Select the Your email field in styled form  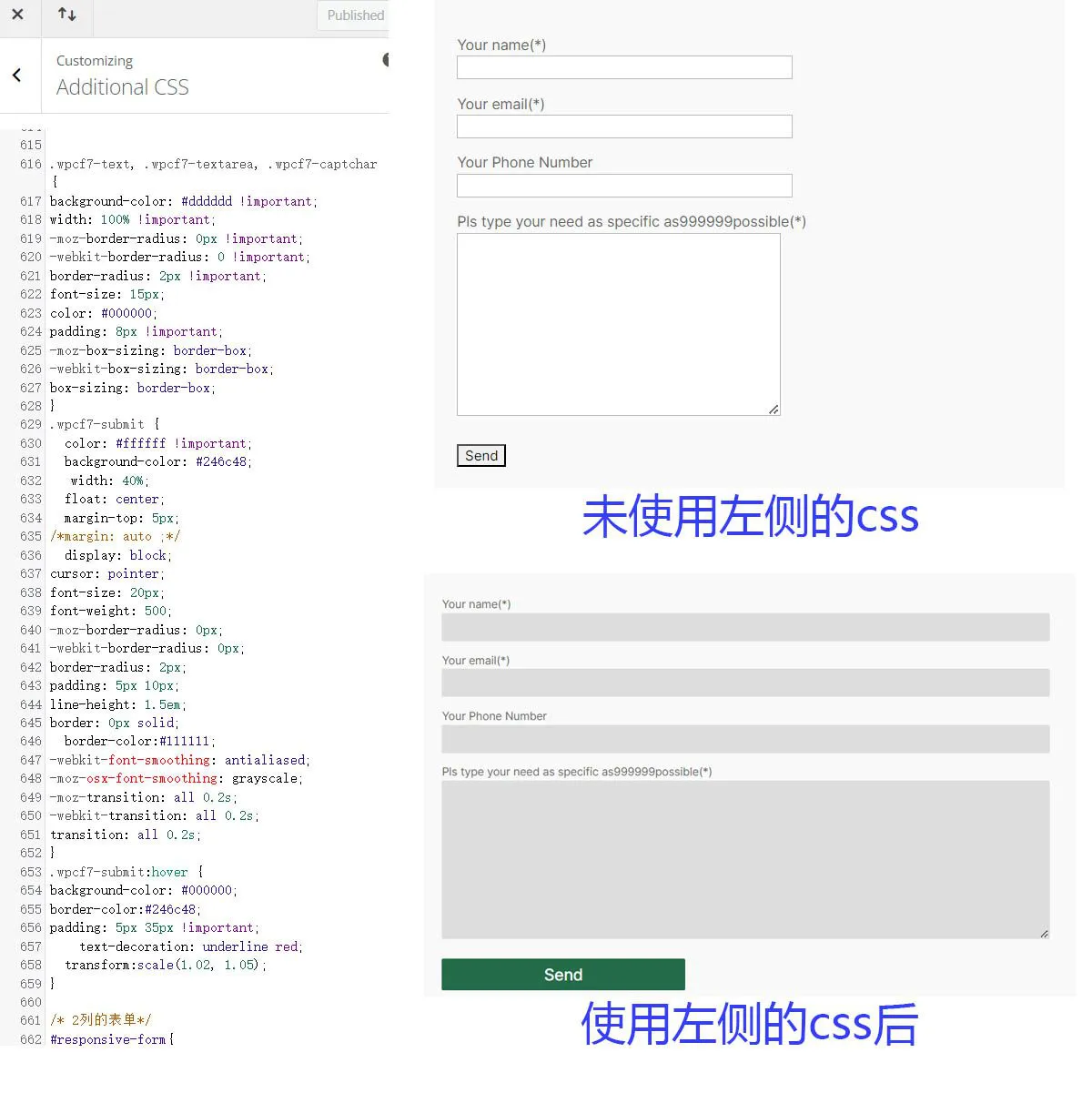tap(743, 683)
